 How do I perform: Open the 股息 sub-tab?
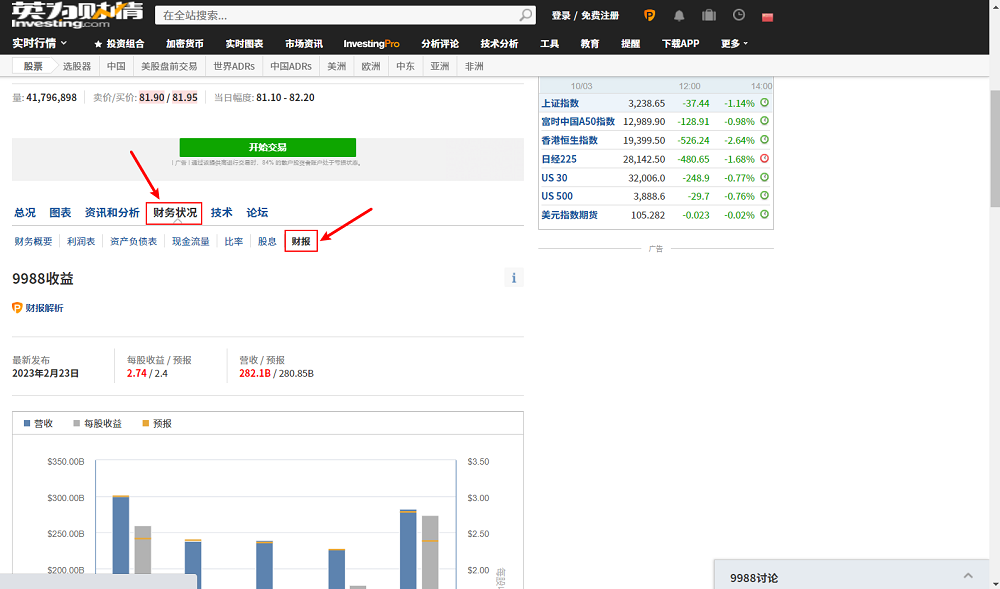coord(267,242)
